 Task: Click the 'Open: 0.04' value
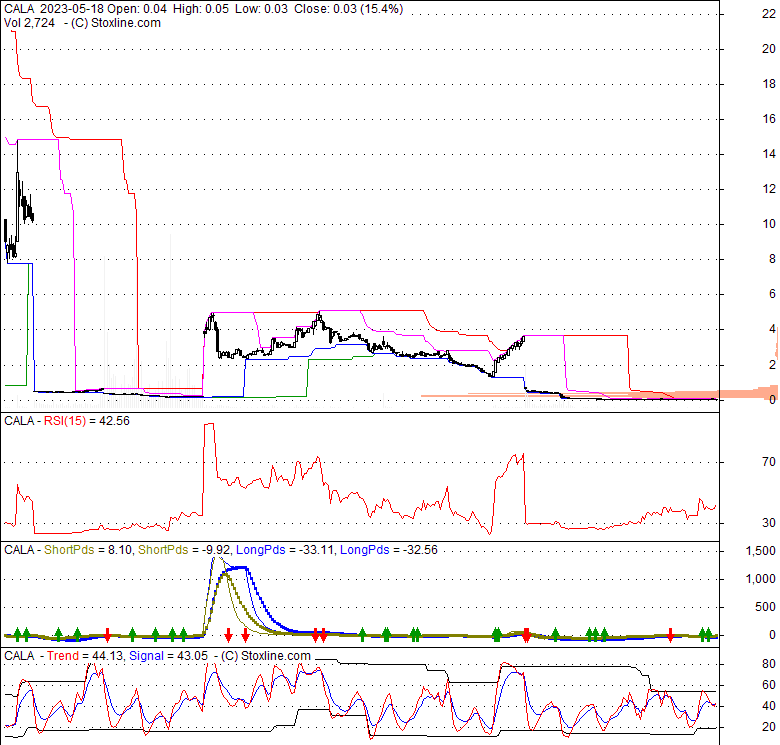(x=137, y=9)
